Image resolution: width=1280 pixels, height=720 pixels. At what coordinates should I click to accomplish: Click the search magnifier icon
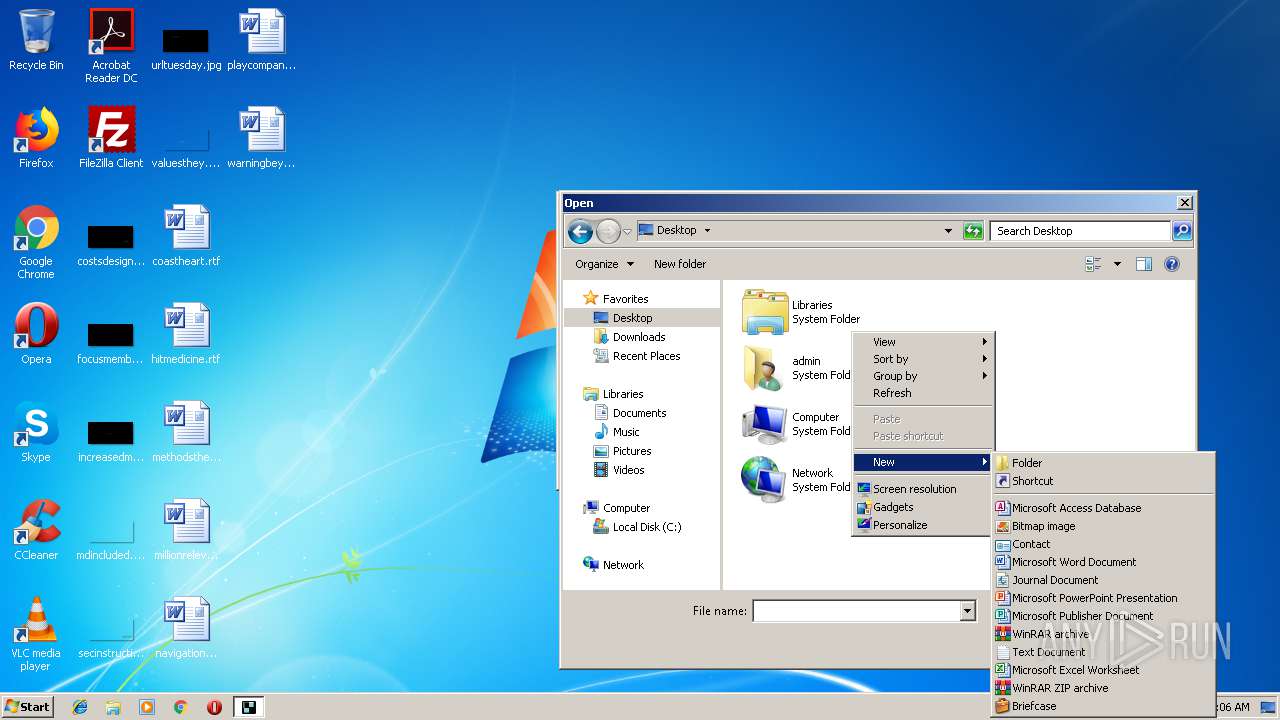tap(1182, 231)
